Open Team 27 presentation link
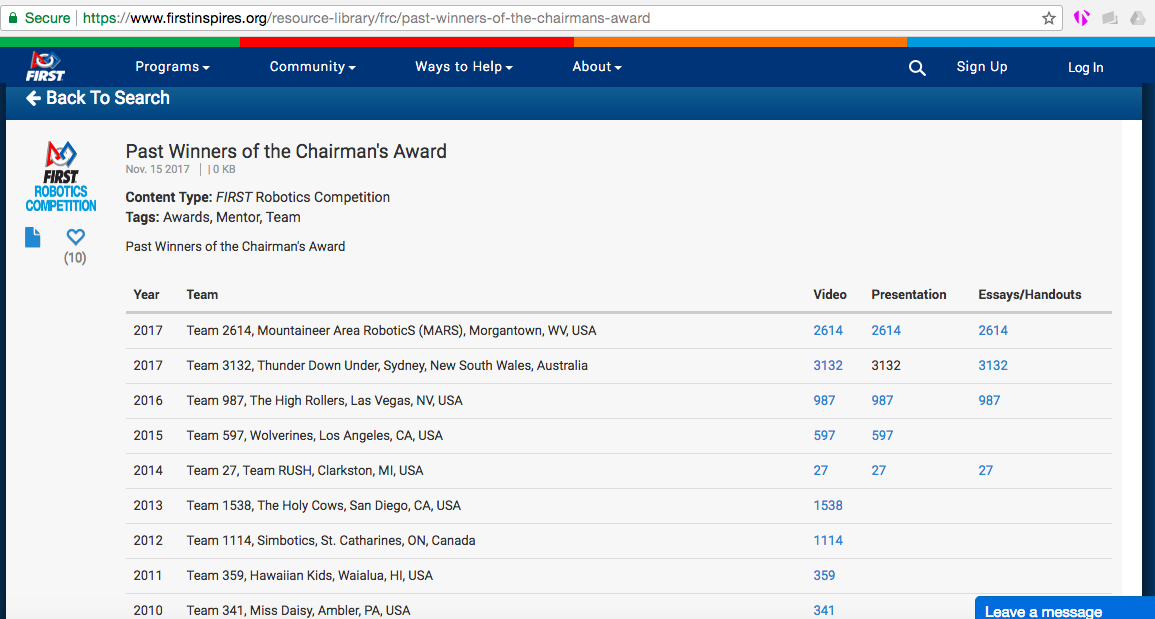The width and height of the screenshot is (1155, 619). pyautogui.click(x=879, y=470)
